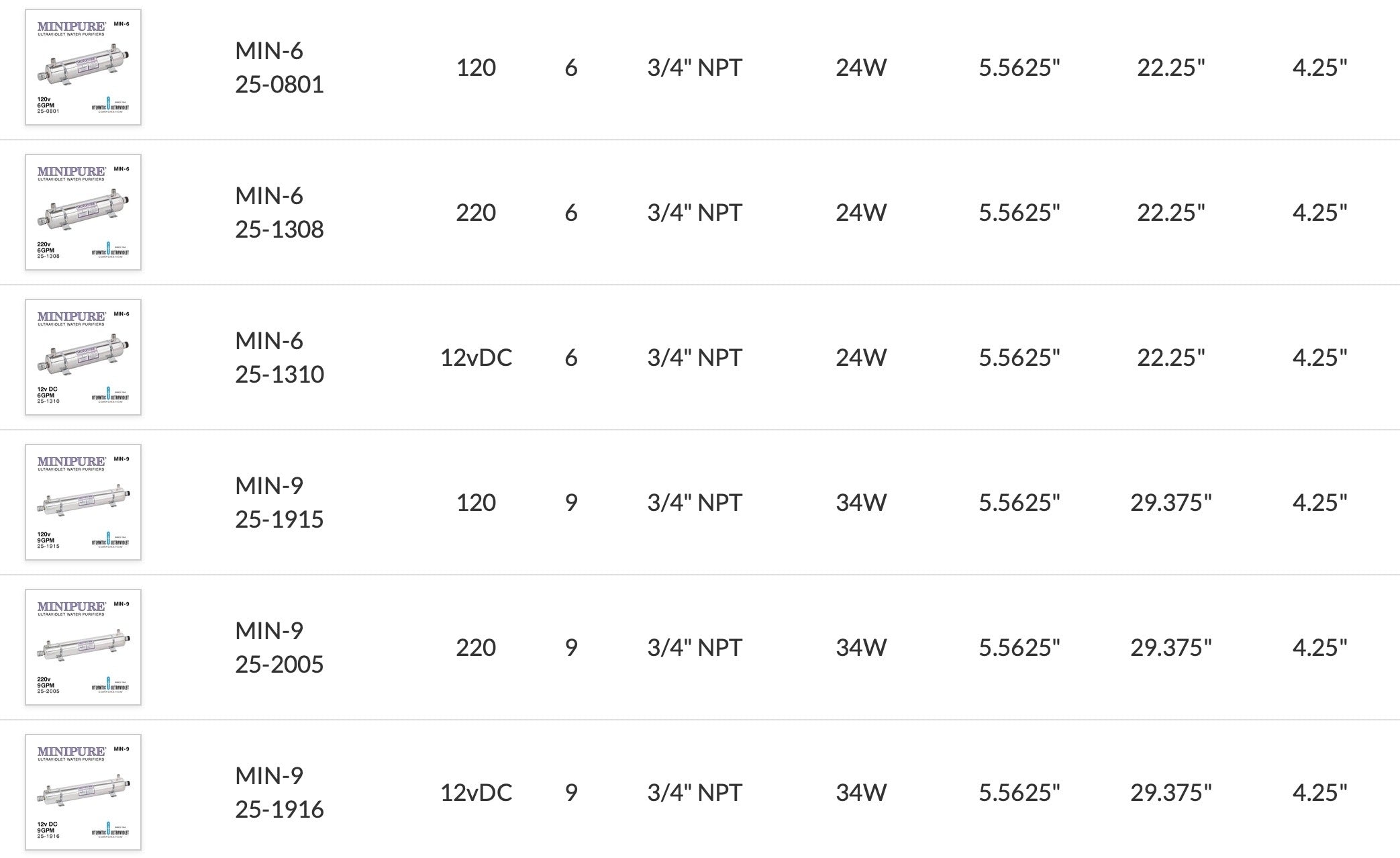Click the 24W lamp wattage for 25-0801
Image resolution: width=1400 pixels, height=858 pixels.
click(861, 67)
